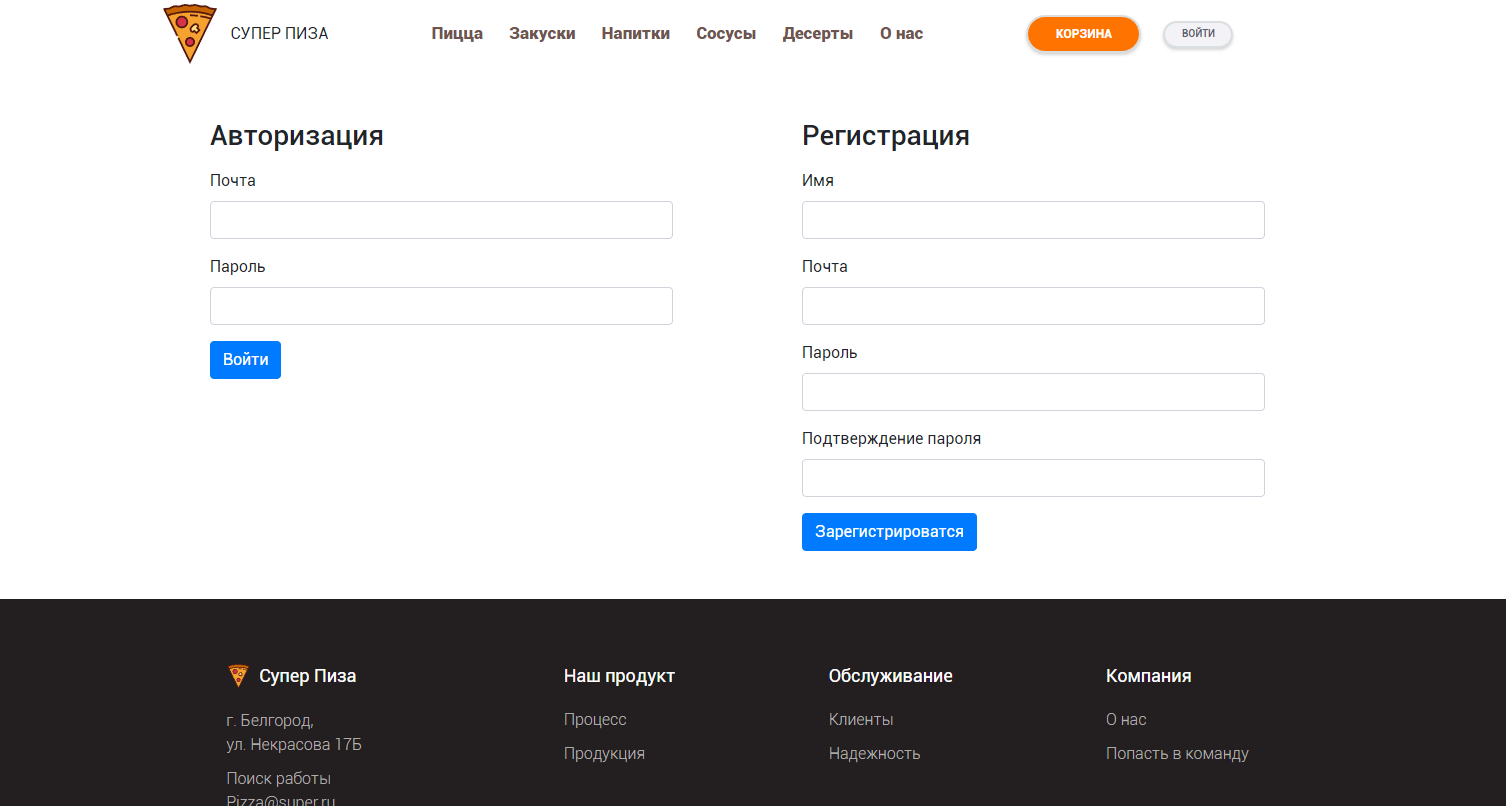Open the Десерты page
Viewport: 1506px width, 806px height.
coord(817,33)
